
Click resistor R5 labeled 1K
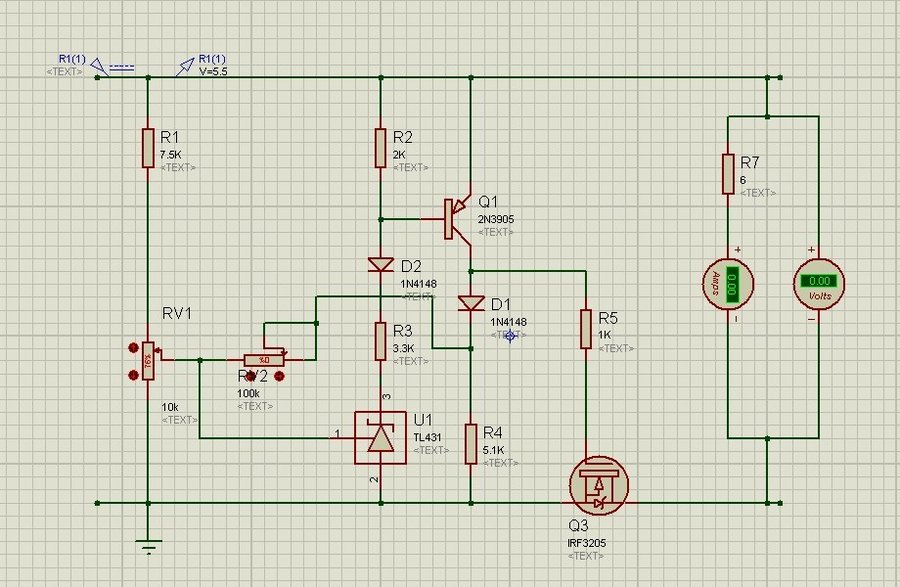[586, 329]
